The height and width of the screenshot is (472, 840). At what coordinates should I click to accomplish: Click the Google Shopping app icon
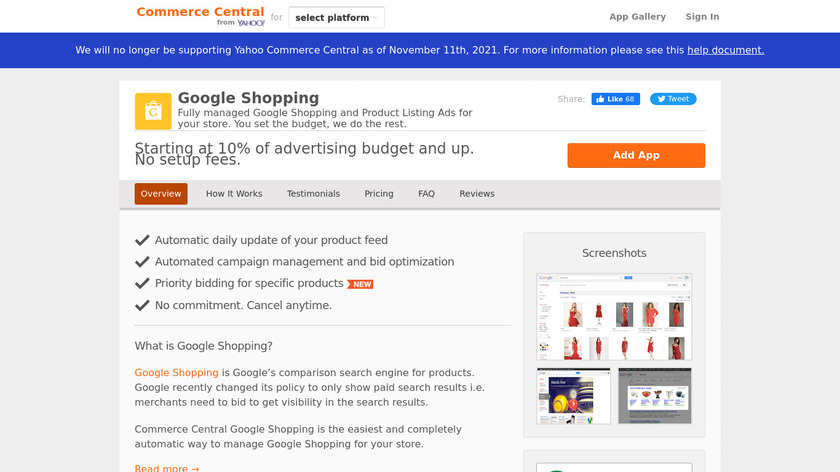click(153, 111)
